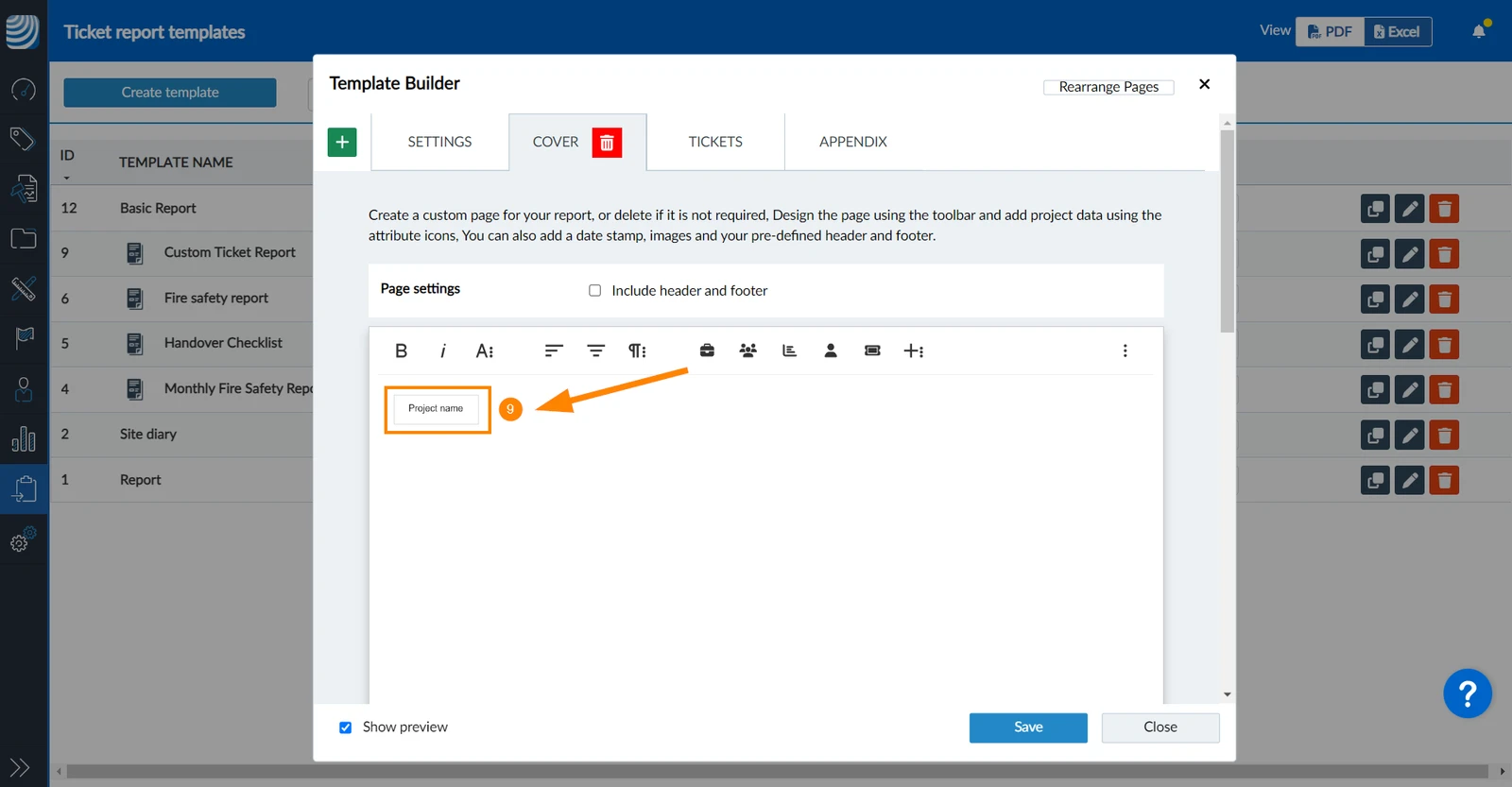
Task: Click the team members attribute icon
Action: coord(747,351)
